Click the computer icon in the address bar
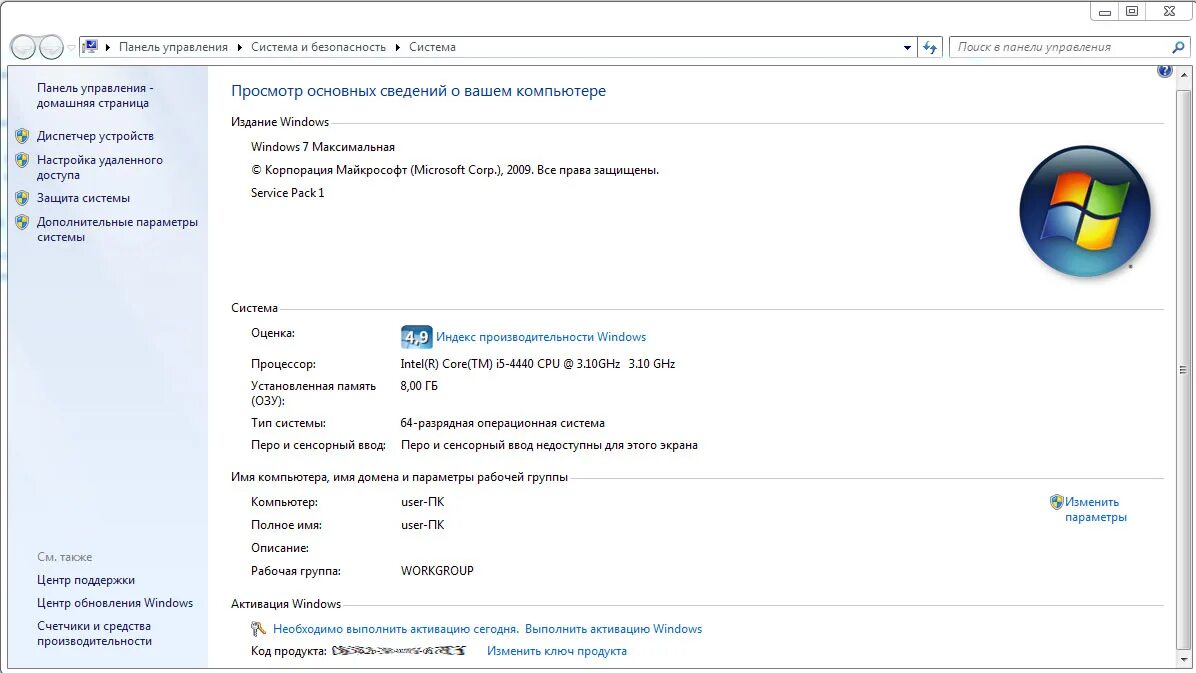 (90, 47)
